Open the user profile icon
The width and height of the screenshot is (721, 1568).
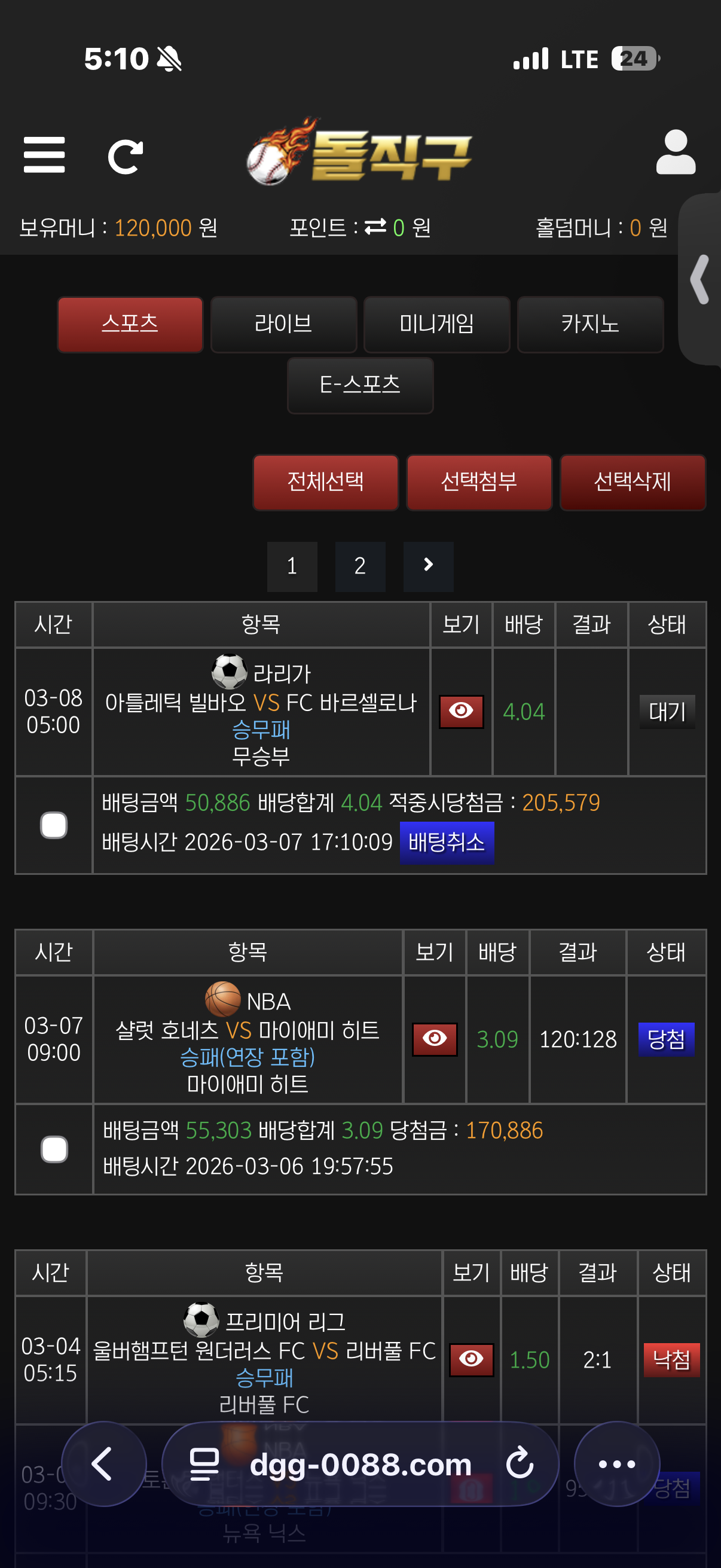coord(676,152)
